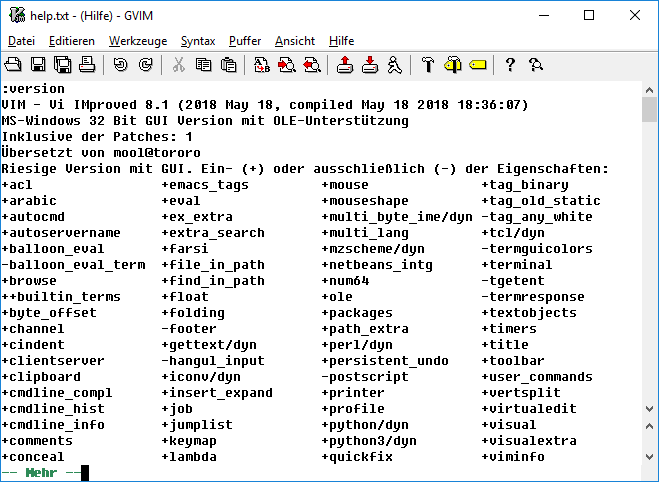Open the Datei menu
The width and height of the screenshot is (659, 482).
coord(21,41)
